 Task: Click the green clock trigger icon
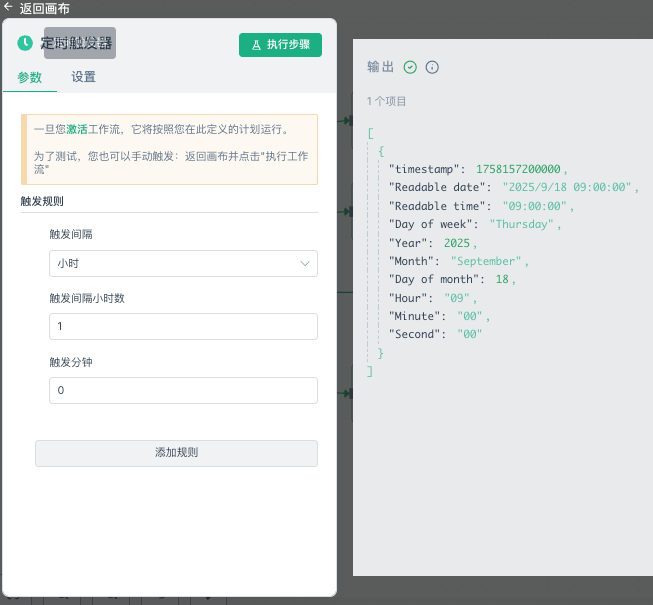25,44
